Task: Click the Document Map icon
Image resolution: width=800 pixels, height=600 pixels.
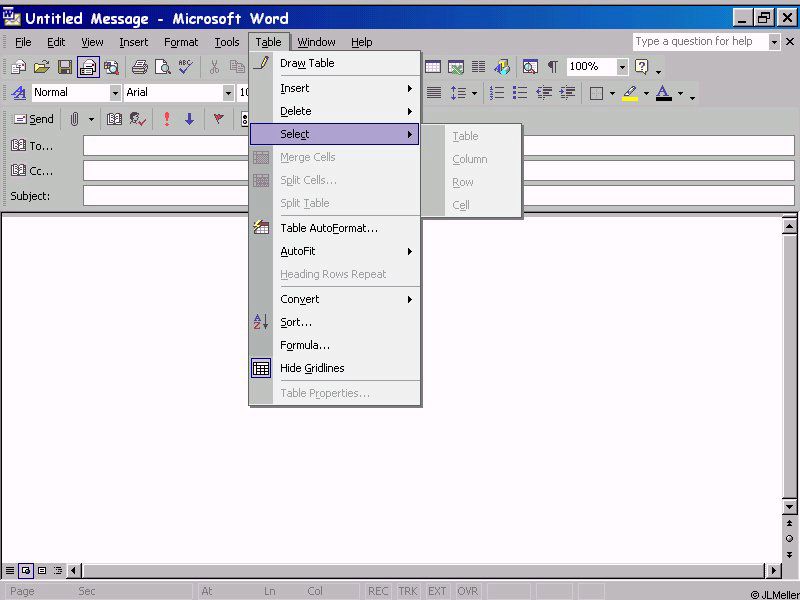Action: tap(530, 67)
